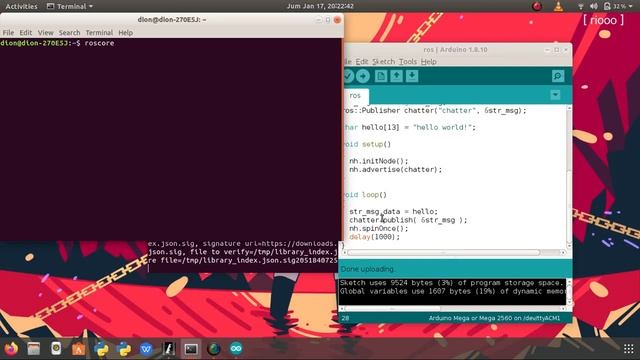Click the volume speaker tray icon
The image size is (640, 360).
[593, 6]
